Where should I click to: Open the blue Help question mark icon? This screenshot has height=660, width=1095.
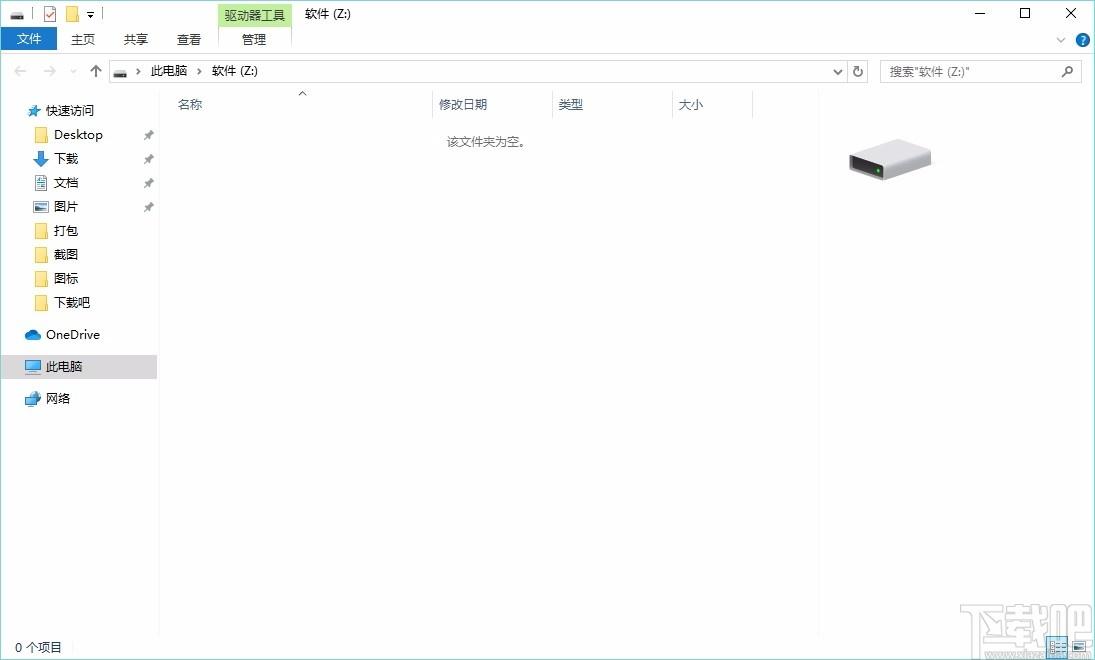pos(1082,40)
